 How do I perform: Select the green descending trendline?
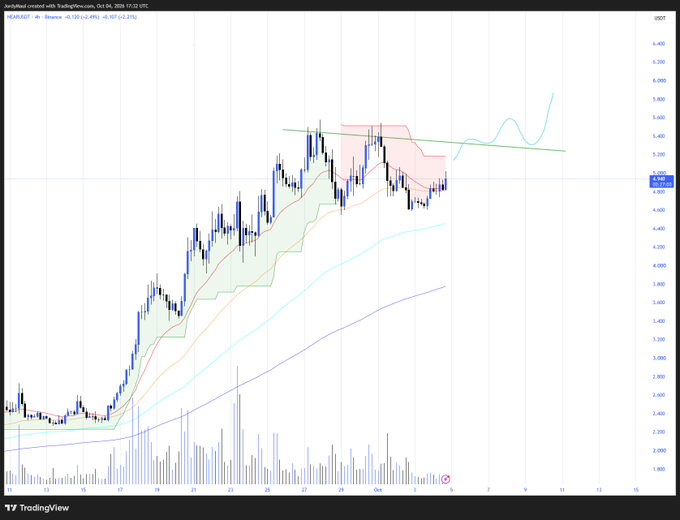point(424,141)
